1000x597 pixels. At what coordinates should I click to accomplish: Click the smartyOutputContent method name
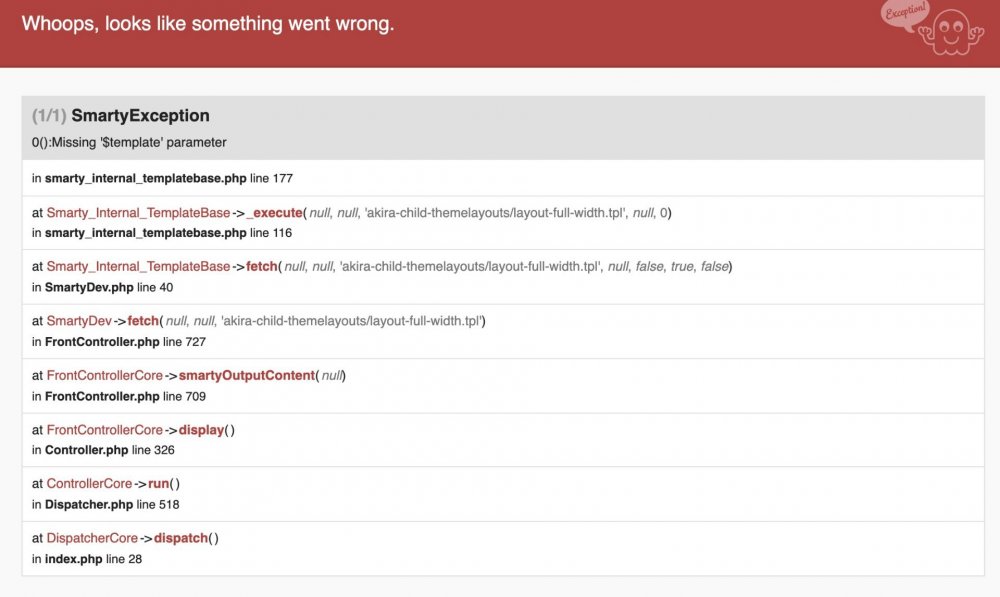pyautogui.click(x=246, y=375)
